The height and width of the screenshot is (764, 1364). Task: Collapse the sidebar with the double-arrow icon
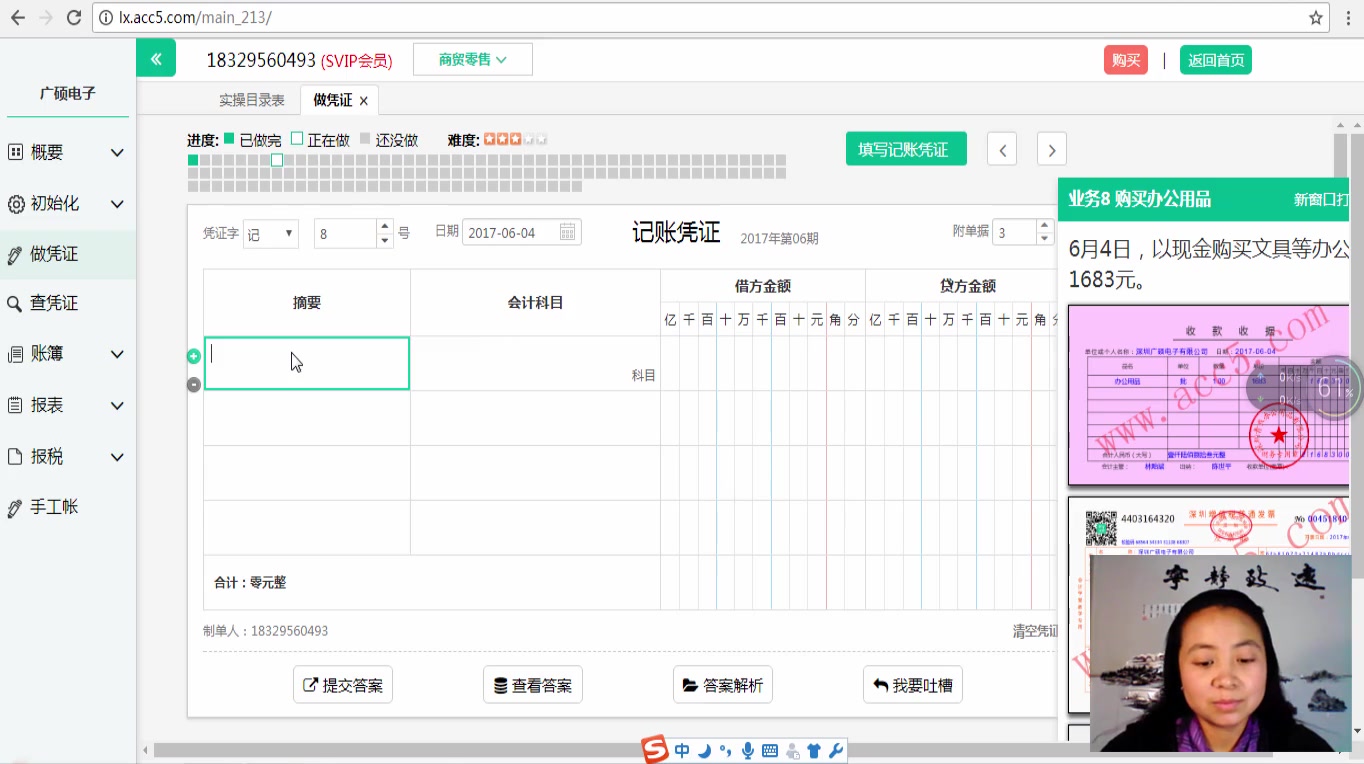pyautogui.click(x=156, y=58)
